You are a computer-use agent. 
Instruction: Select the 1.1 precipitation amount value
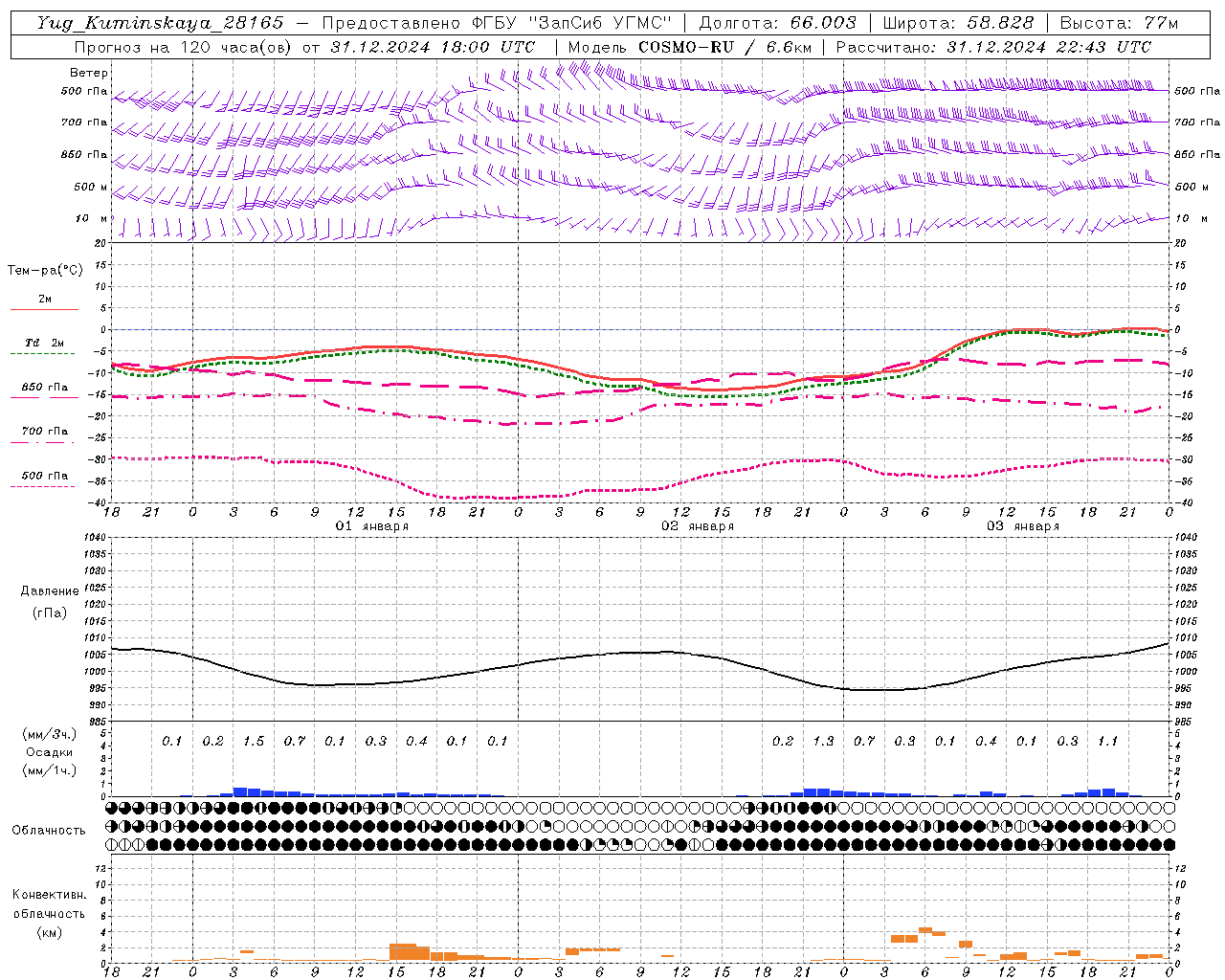1108,742
